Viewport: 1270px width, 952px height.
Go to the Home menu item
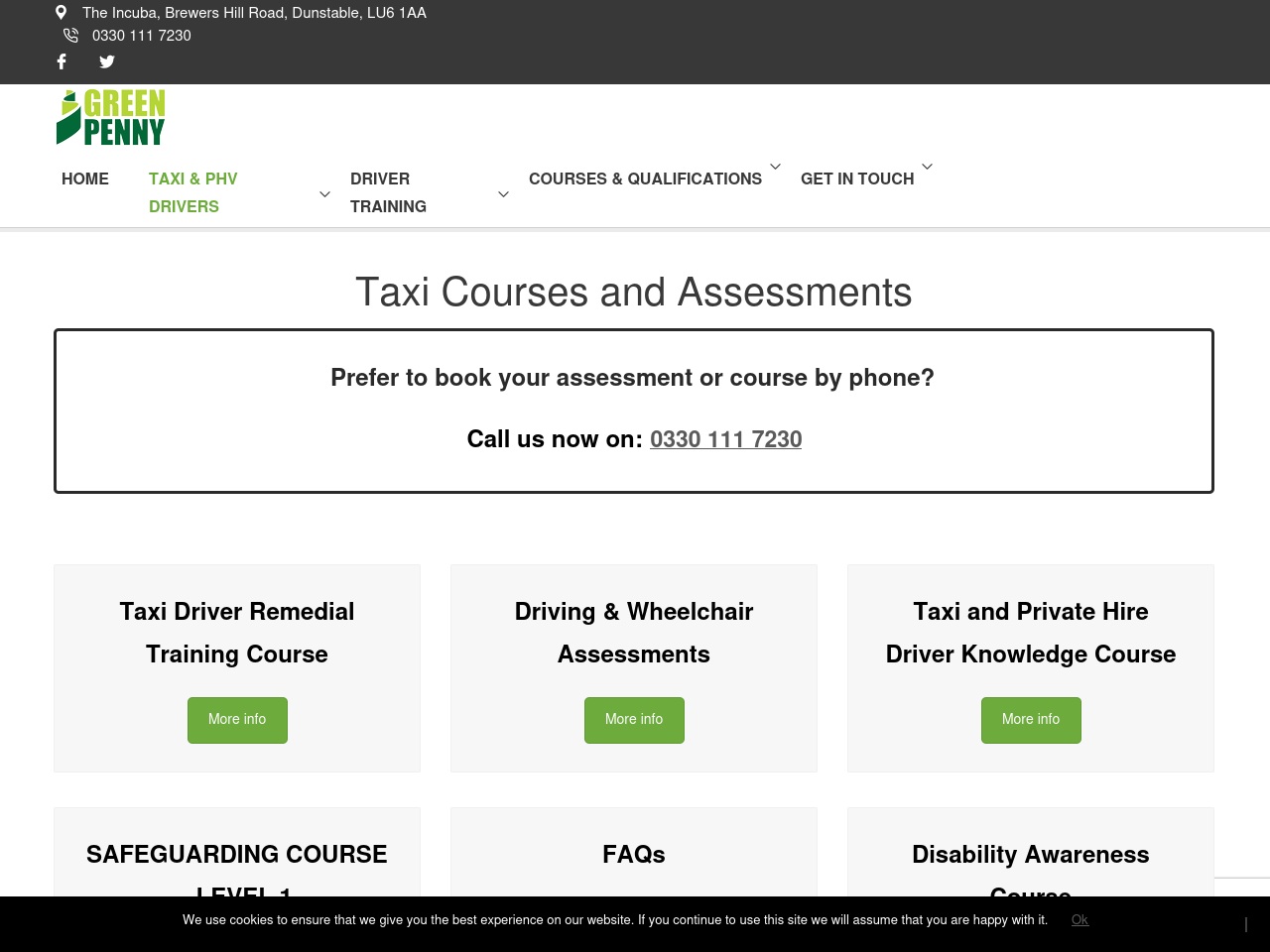point(85,178)
